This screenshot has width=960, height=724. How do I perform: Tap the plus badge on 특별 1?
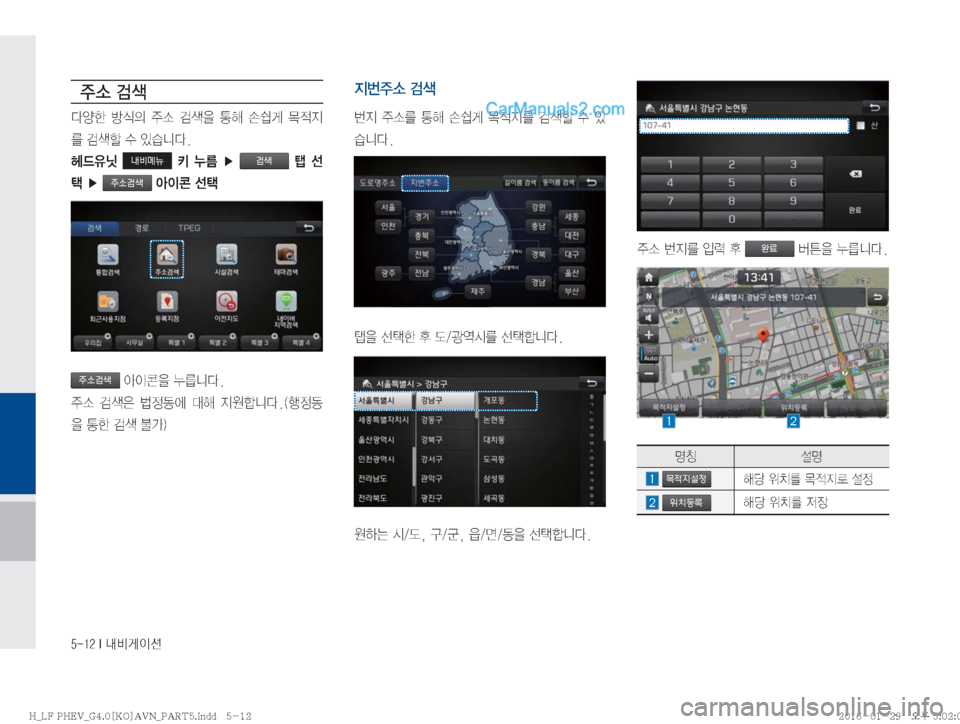(191, 336)
